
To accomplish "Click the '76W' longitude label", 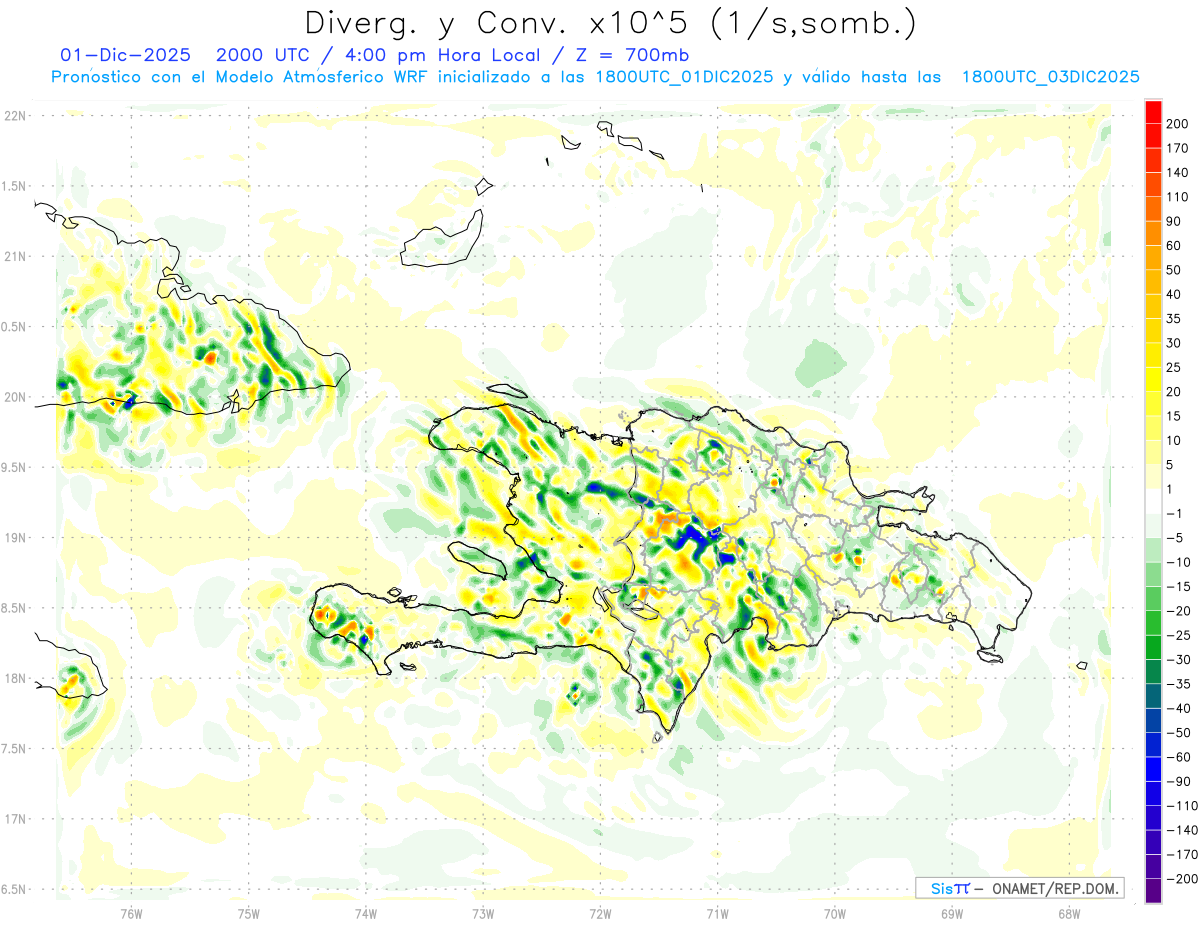I will click(x=131, y=913).
